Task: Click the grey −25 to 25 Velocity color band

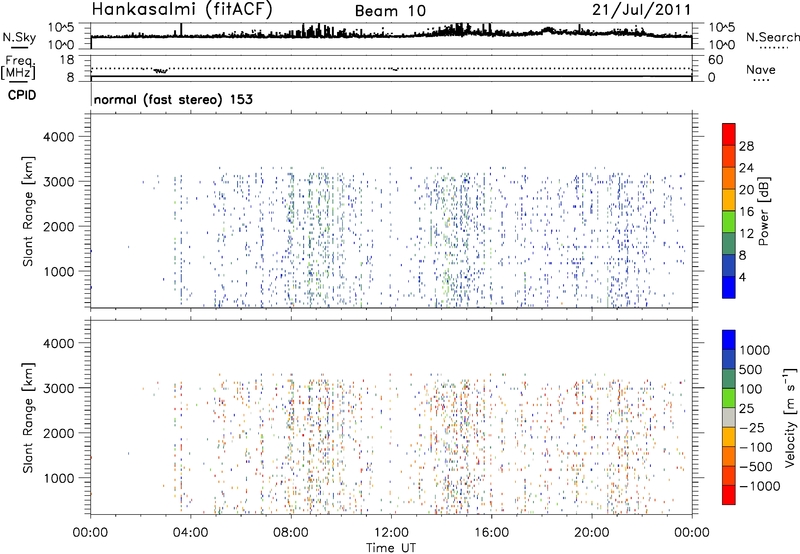Action: click(729, 418)
